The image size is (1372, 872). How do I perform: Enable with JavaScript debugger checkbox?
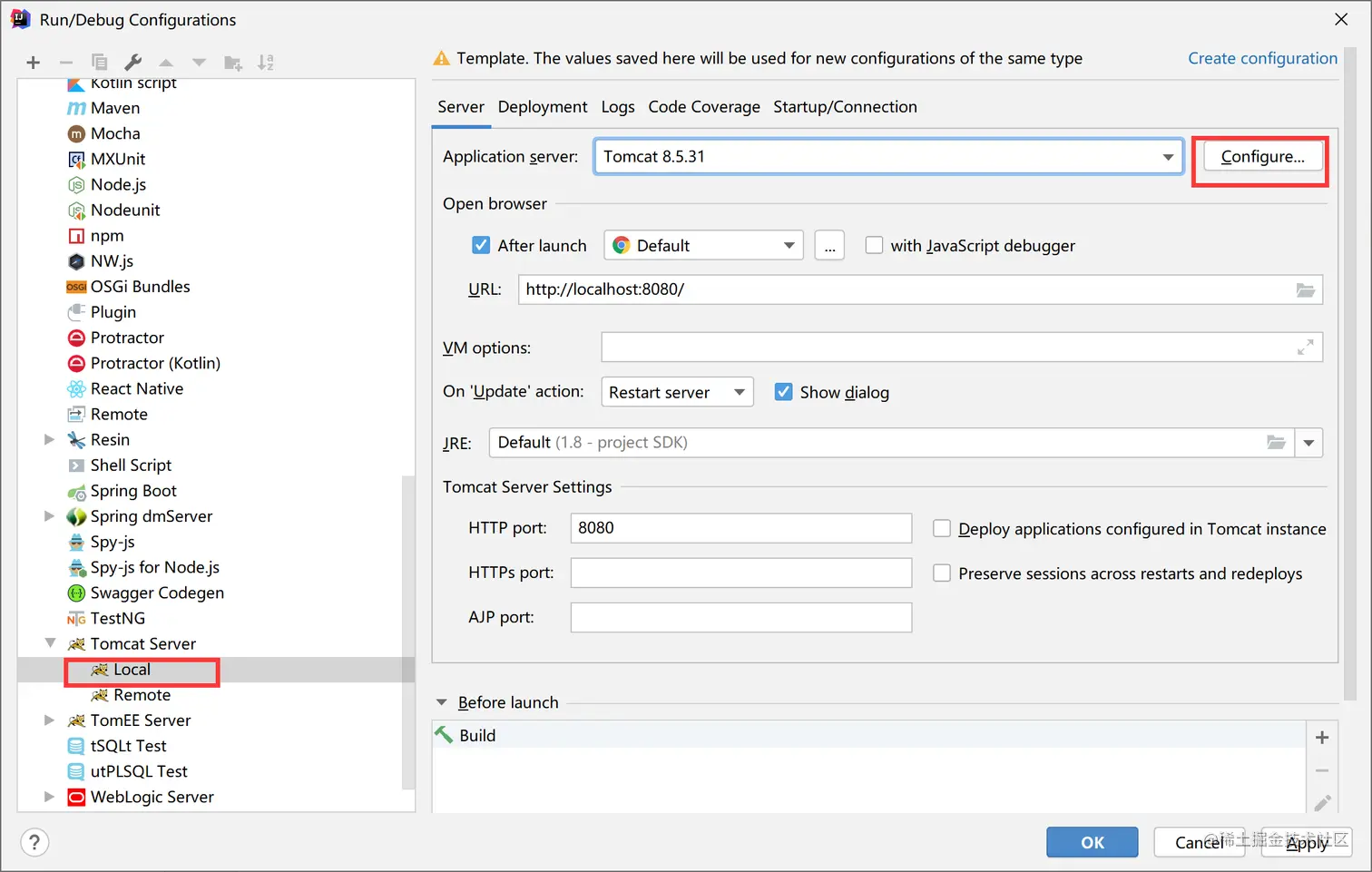coord(874,245)
